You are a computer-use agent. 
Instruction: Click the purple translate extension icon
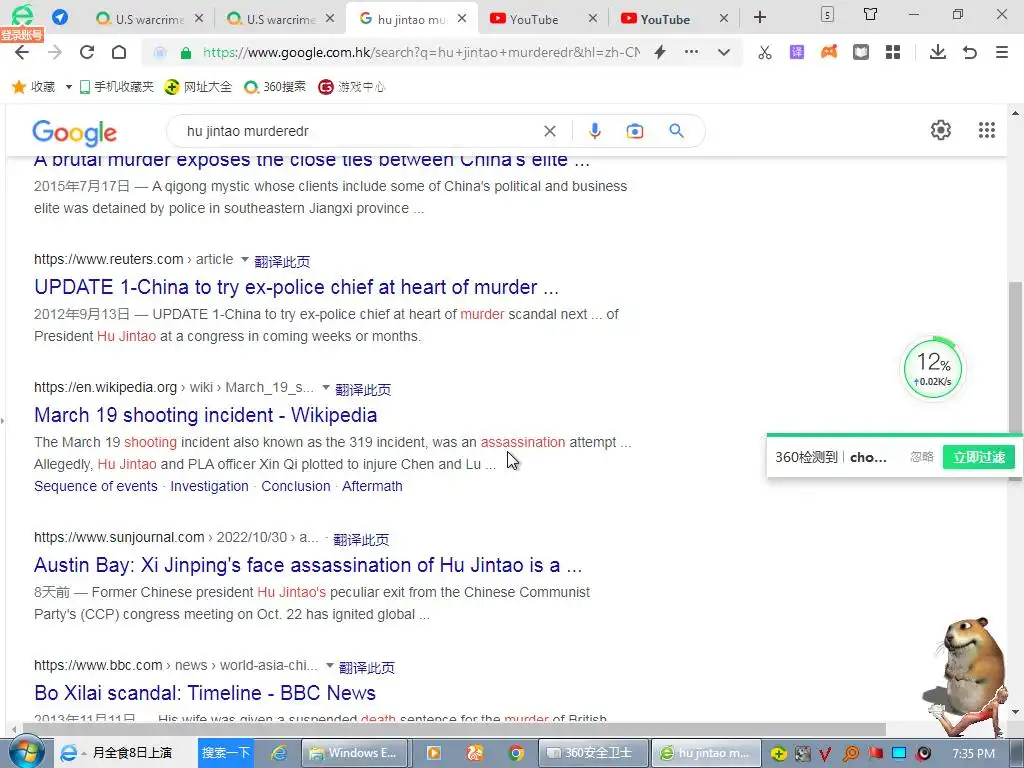coord(797,52)
